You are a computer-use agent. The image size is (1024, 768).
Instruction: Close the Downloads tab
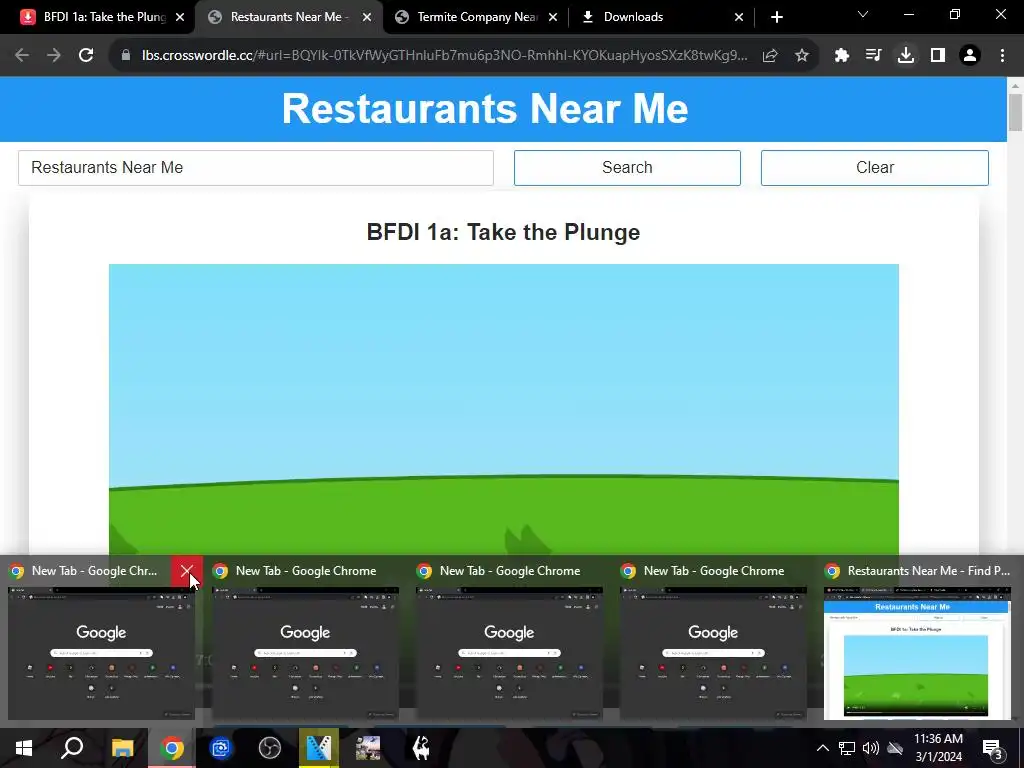point(739,18)
